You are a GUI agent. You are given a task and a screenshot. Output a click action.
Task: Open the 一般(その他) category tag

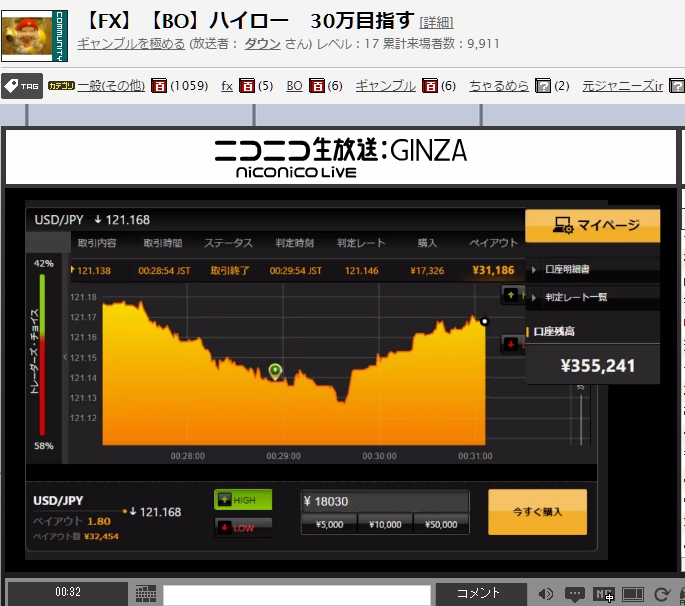point(111,86)
